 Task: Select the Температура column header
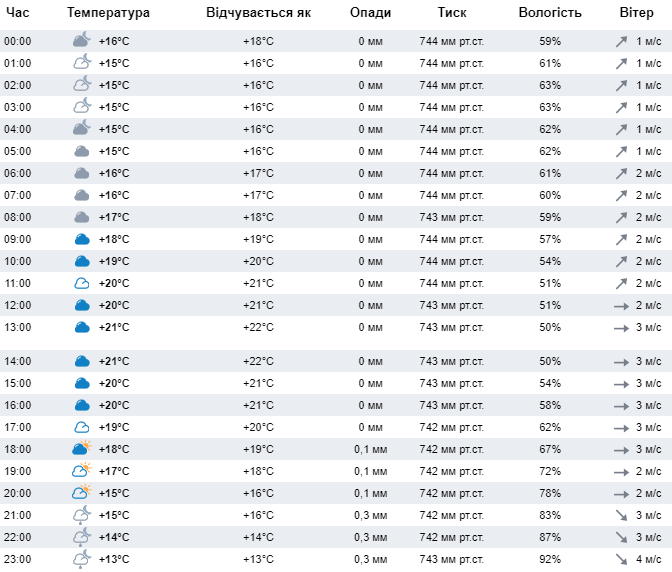pos(108,13)
